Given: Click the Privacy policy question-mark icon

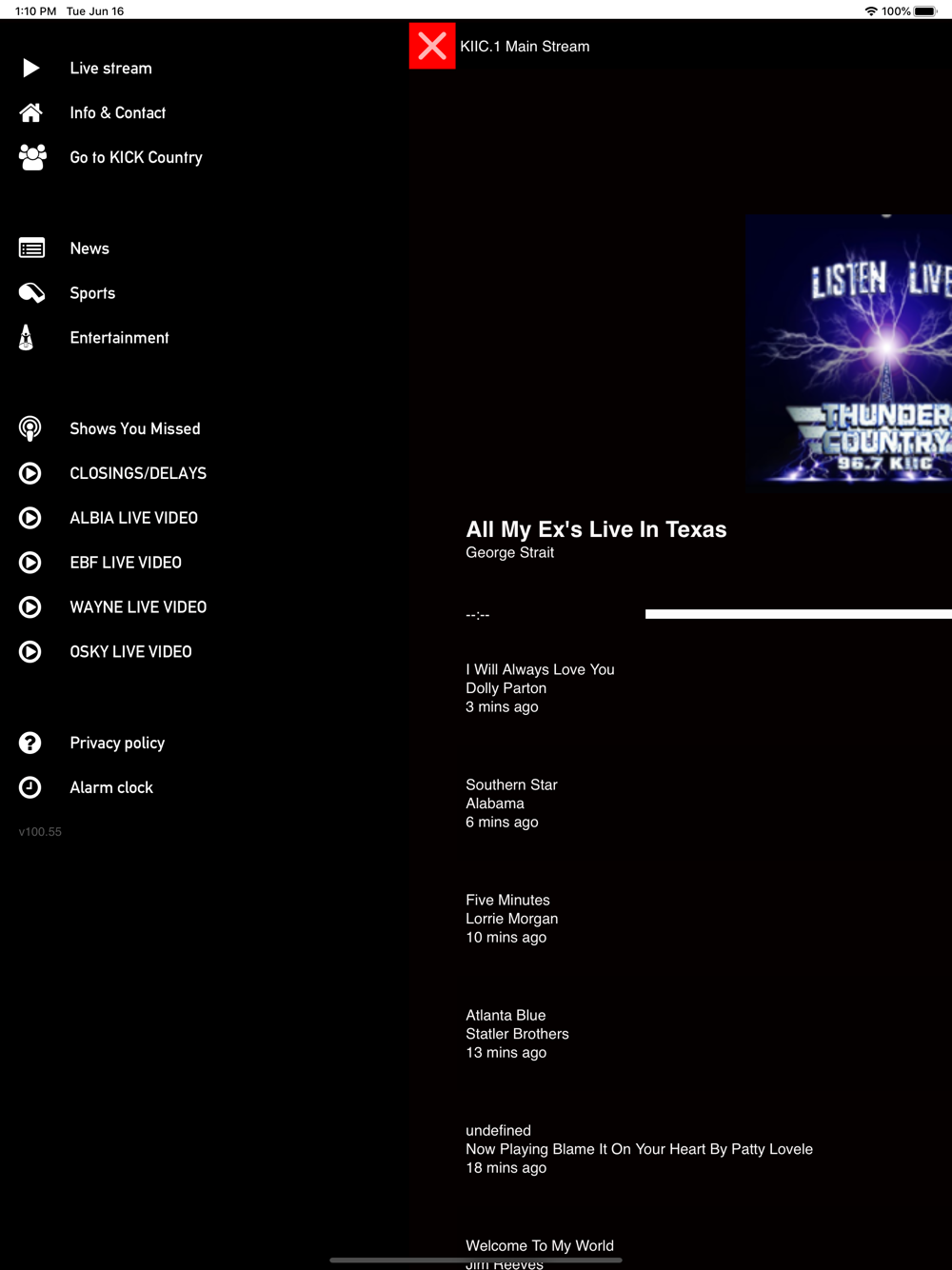Looking at the screenshot, I should (x=30, y=743).
